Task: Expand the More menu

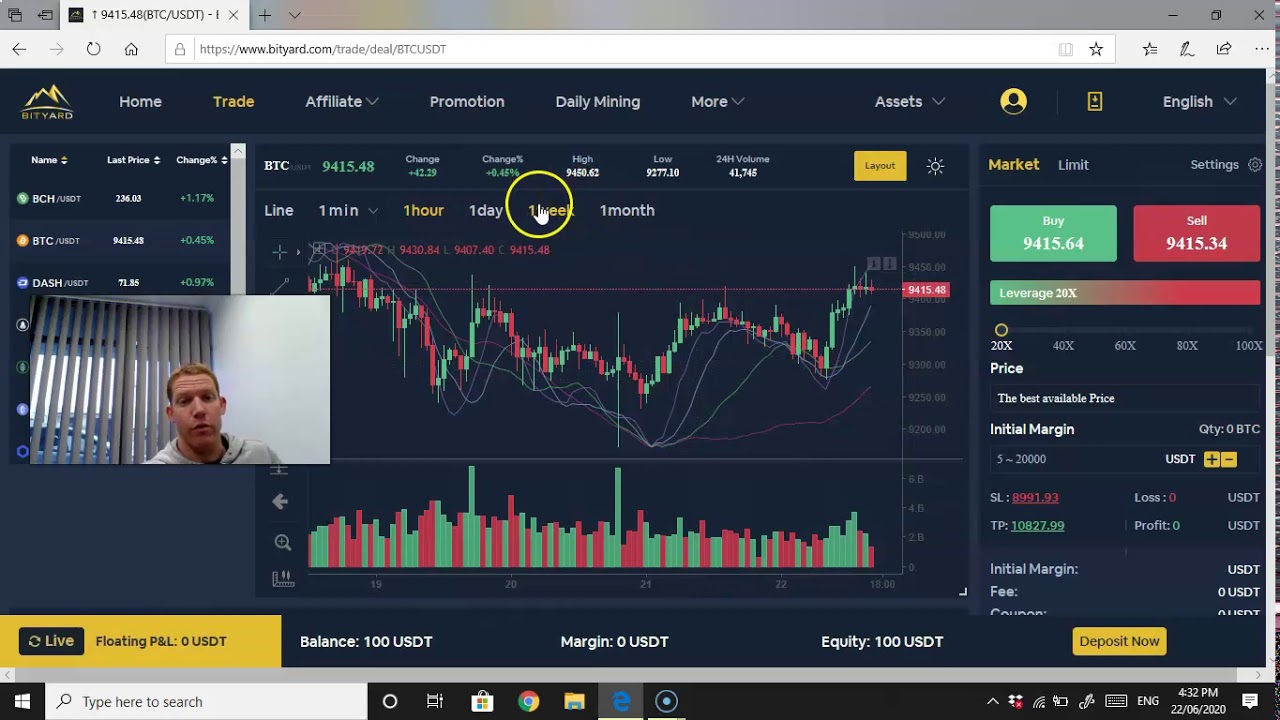Action: click(x=717, y=101)
